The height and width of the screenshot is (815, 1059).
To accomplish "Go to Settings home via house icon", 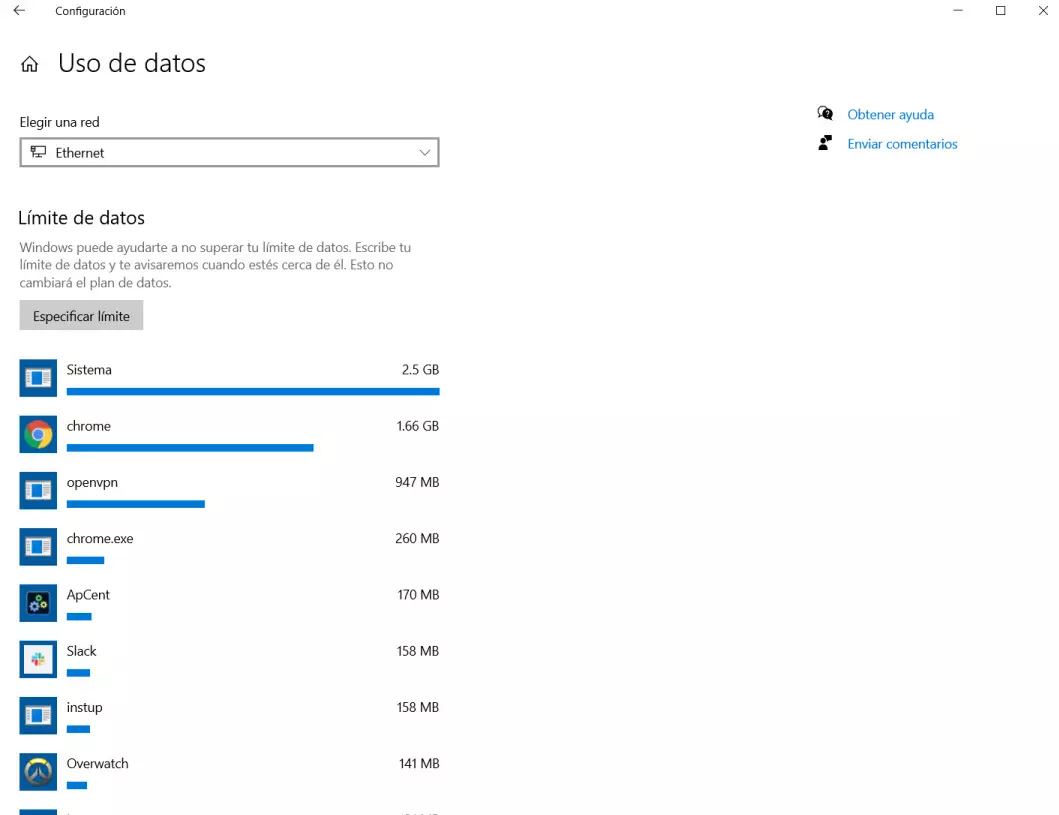I will (x=30, y=65).
